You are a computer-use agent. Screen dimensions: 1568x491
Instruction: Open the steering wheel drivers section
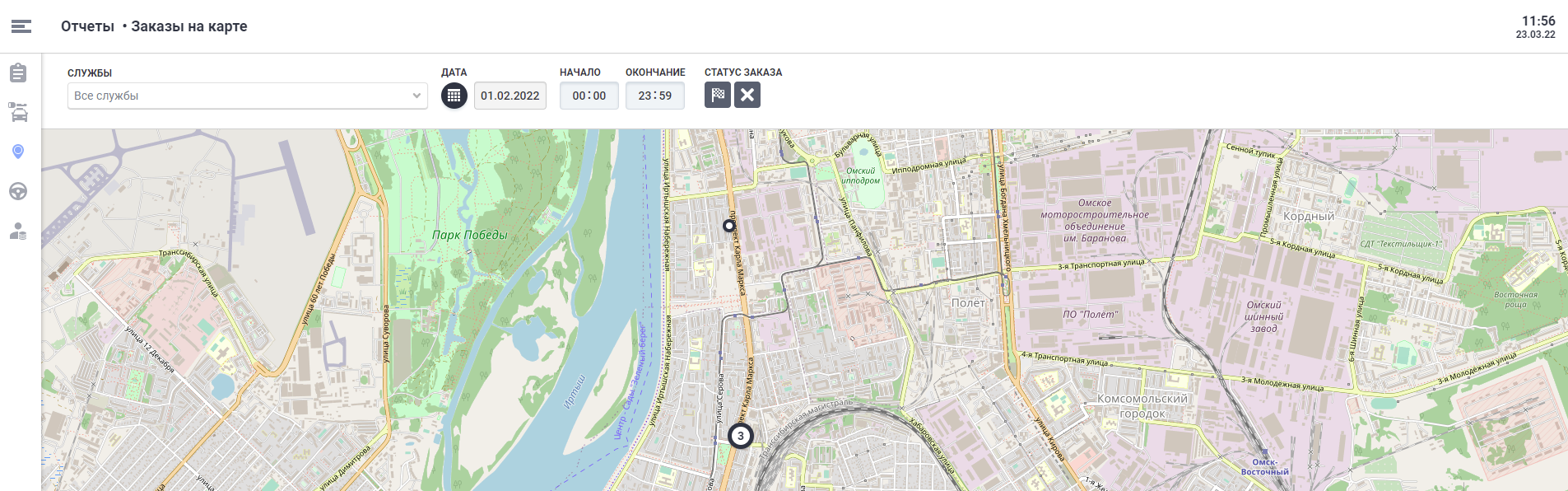pos(18,191)
